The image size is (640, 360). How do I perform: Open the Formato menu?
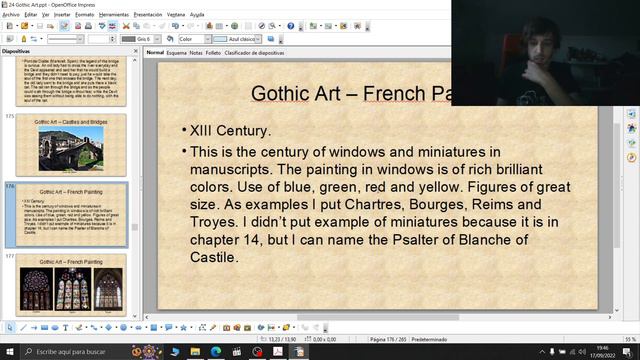(84, 14)
